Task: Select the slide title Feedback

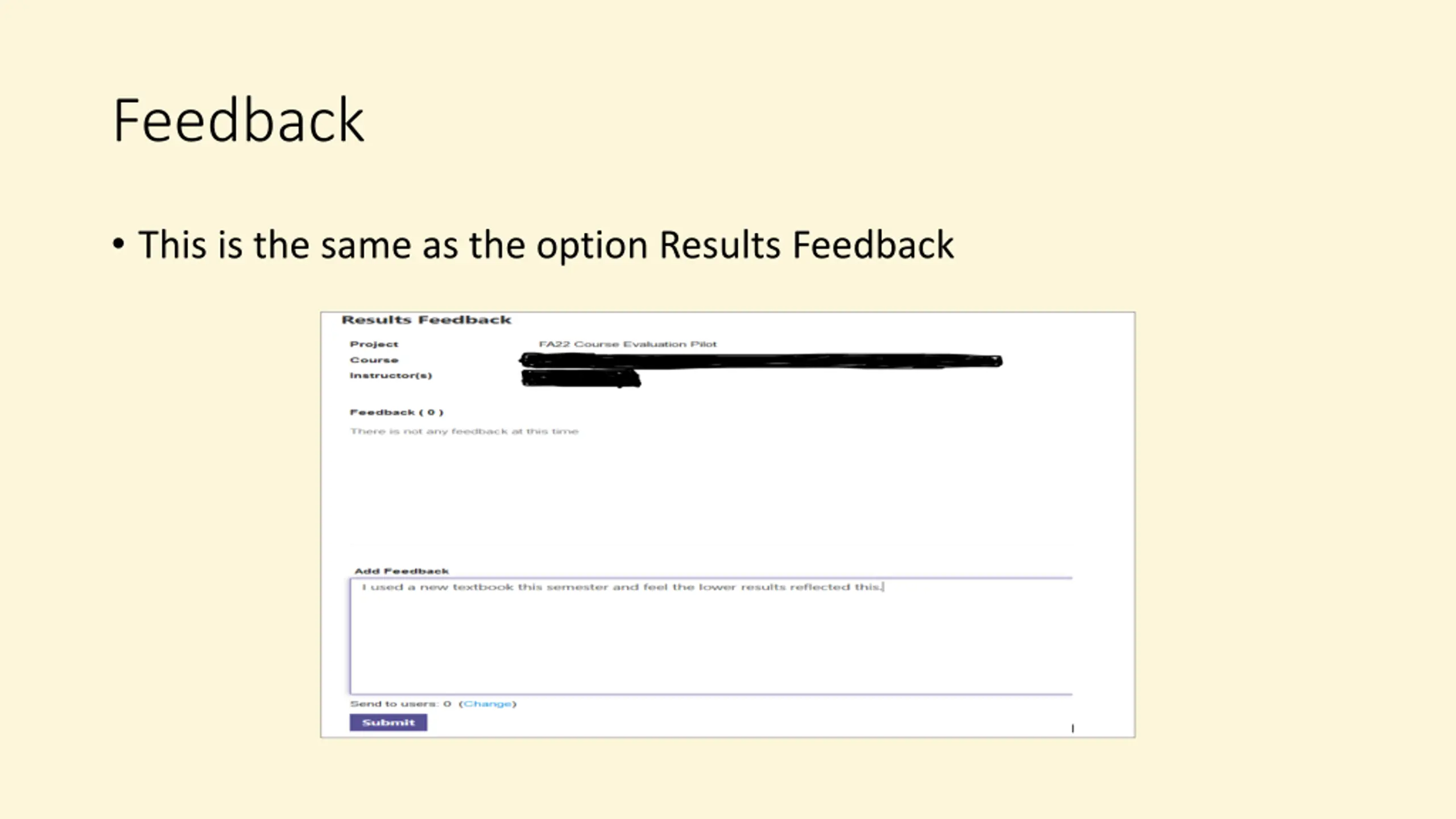Action: 238,121
